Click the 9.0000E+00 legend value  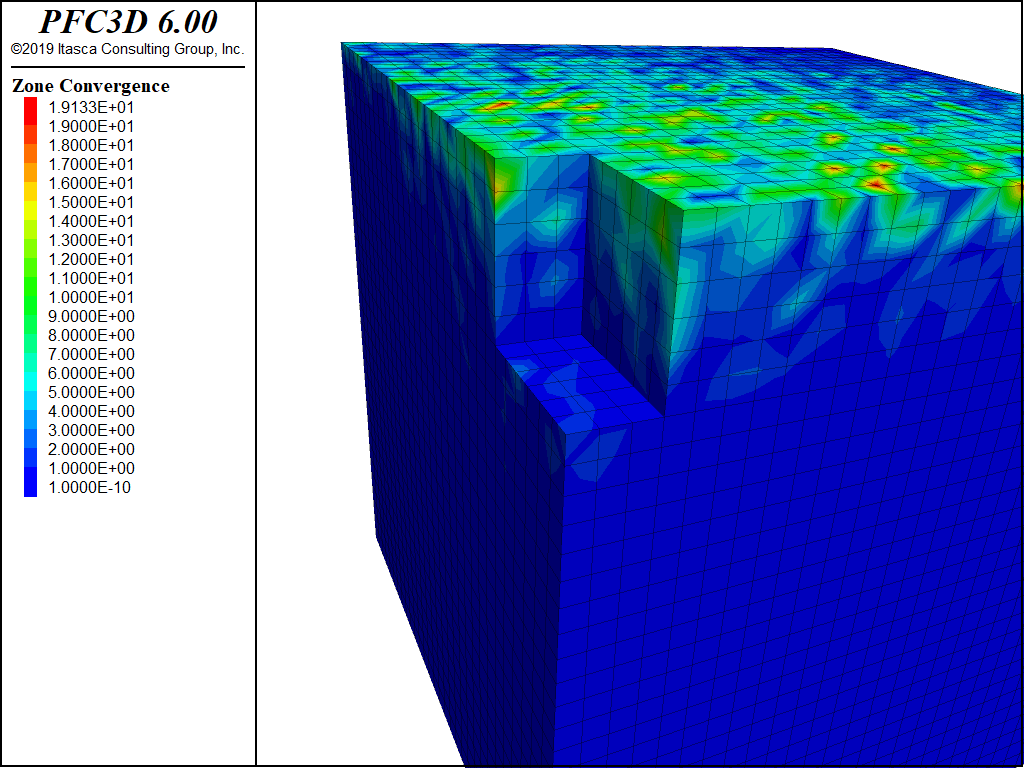(x=91, y=316)
